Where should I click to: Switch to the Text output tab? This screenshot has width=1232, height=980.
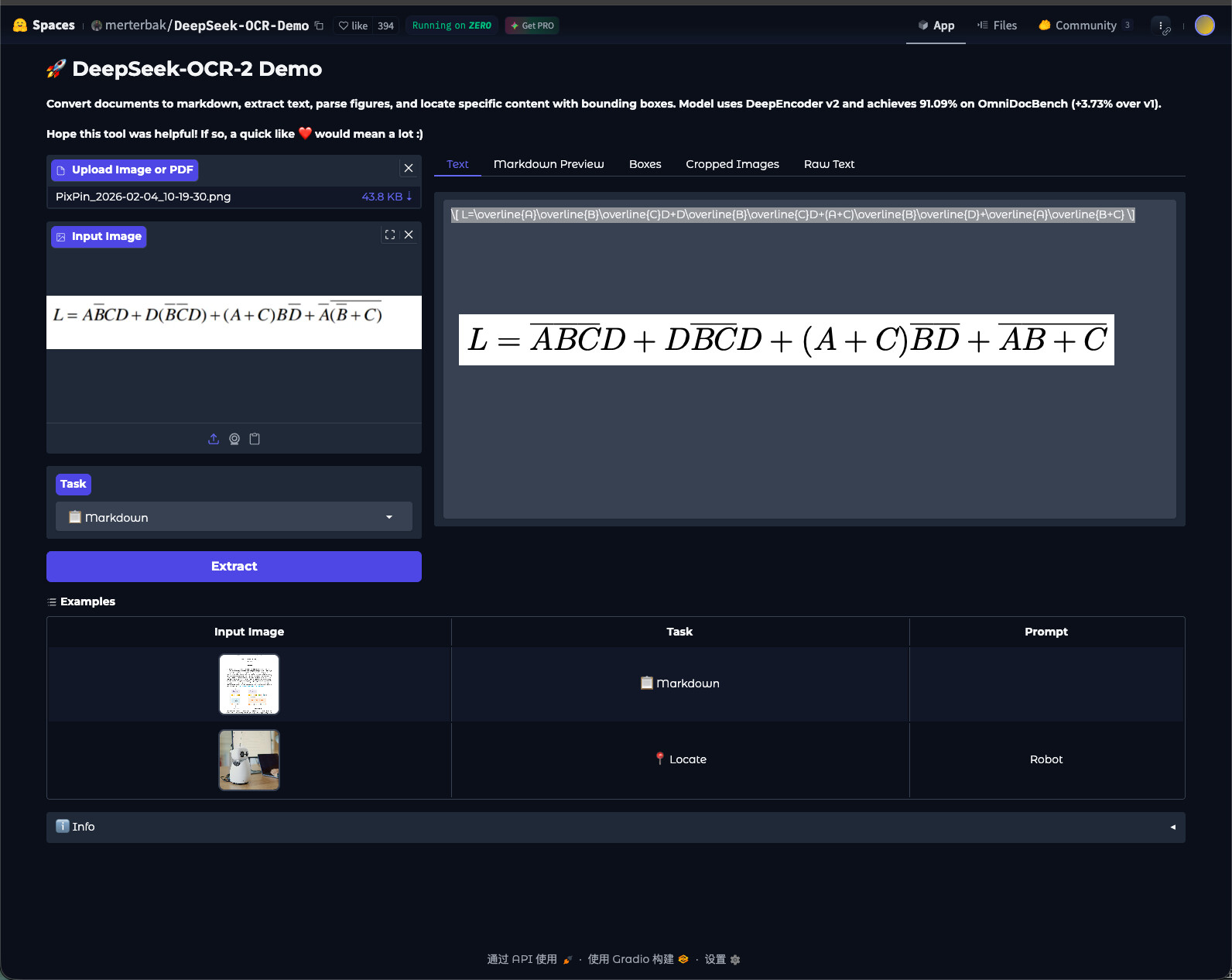457,164
